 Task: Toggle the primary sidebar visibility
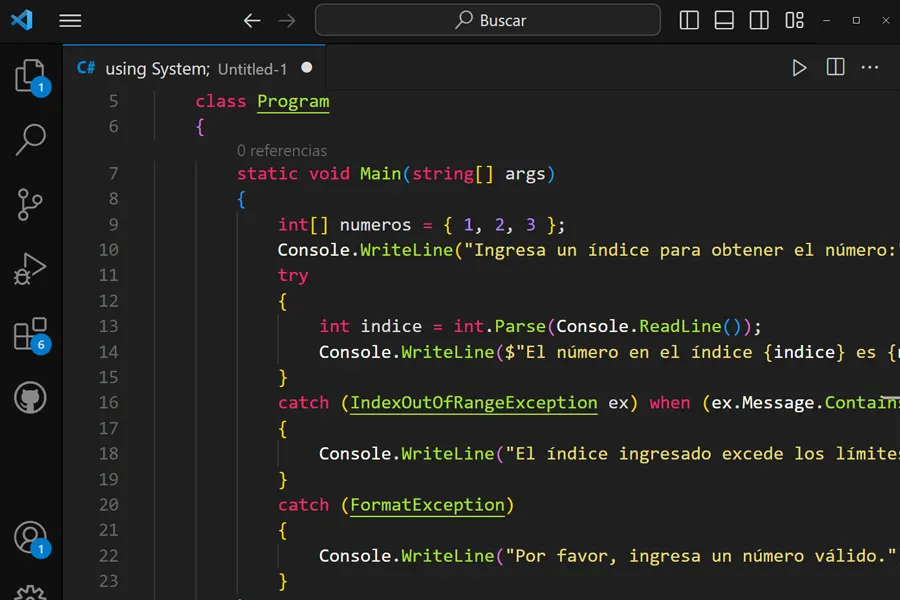tap(689, 20)
